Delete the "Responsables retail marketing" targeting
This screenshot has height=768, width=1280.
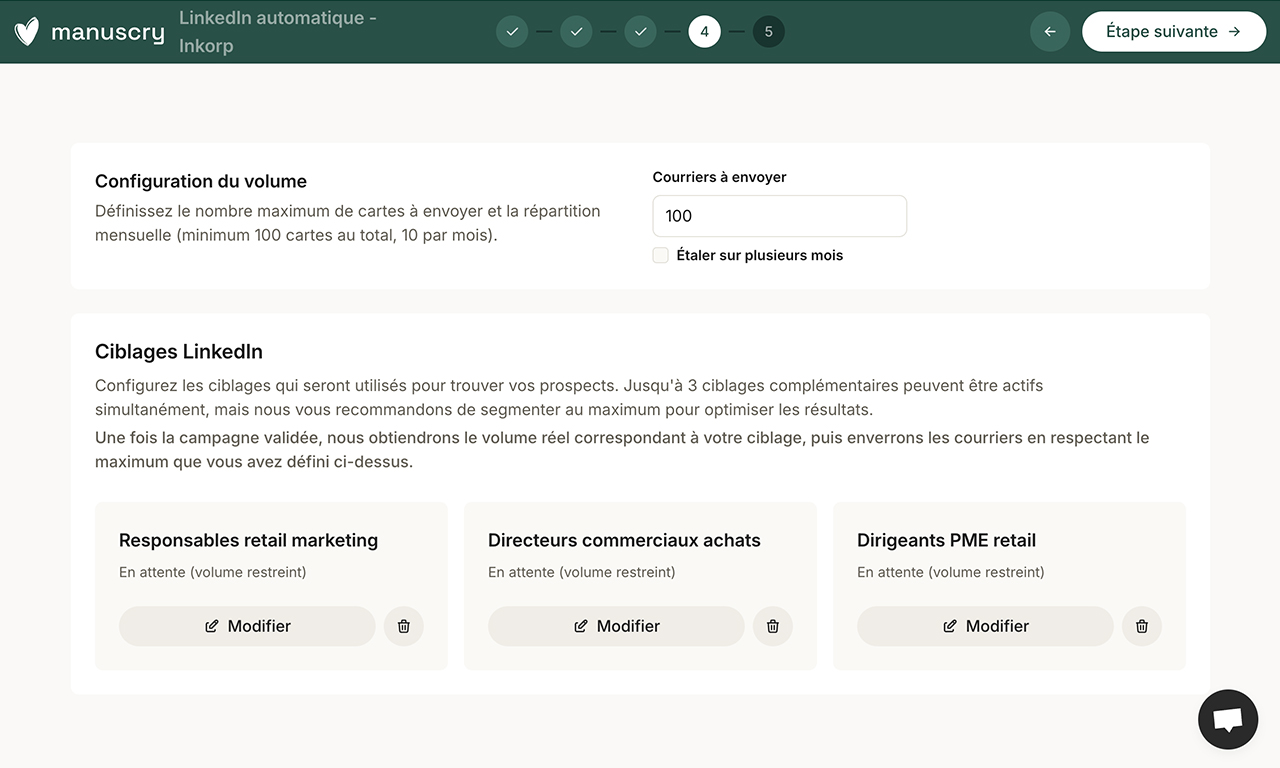[404, 626]
